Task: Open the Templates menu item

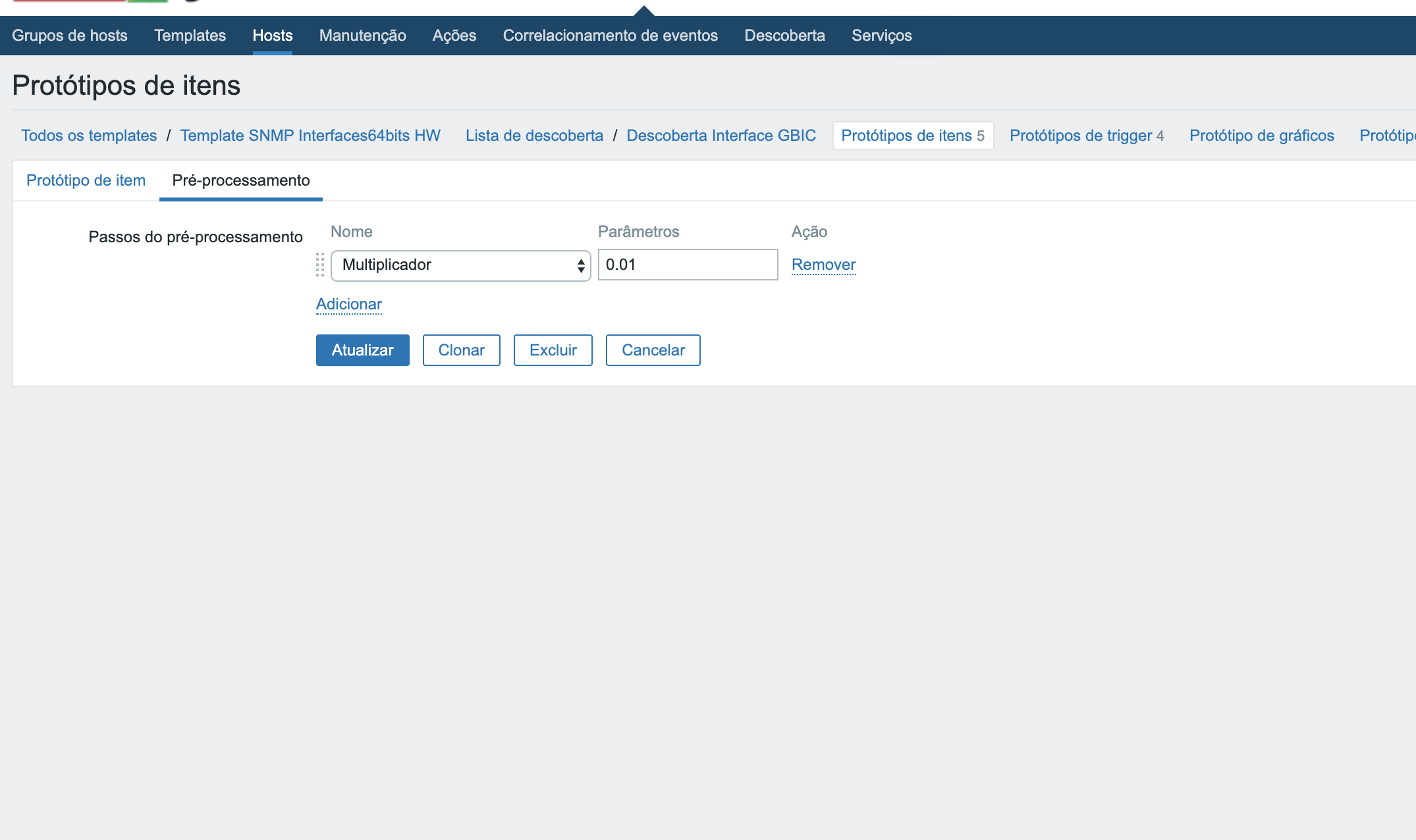Action: pyautogui.click(x=190, y=36)
